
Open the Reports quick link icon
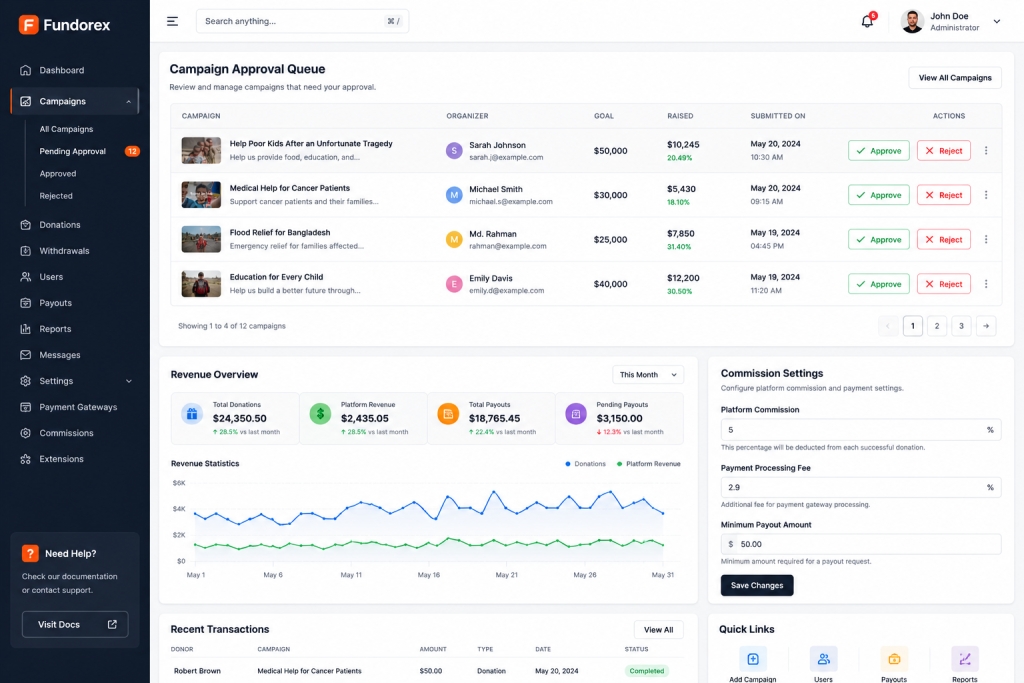[x=965, y=659]
